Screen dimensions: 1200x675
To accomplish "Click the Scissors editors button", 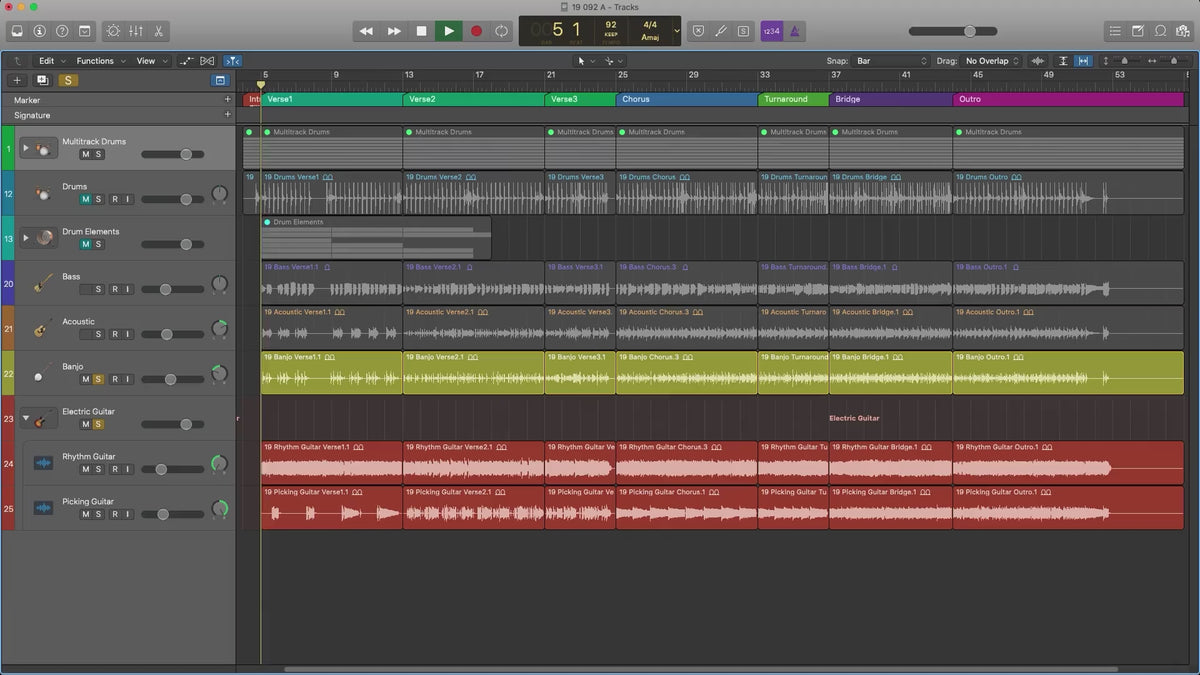I will click(x=159, y=31).
